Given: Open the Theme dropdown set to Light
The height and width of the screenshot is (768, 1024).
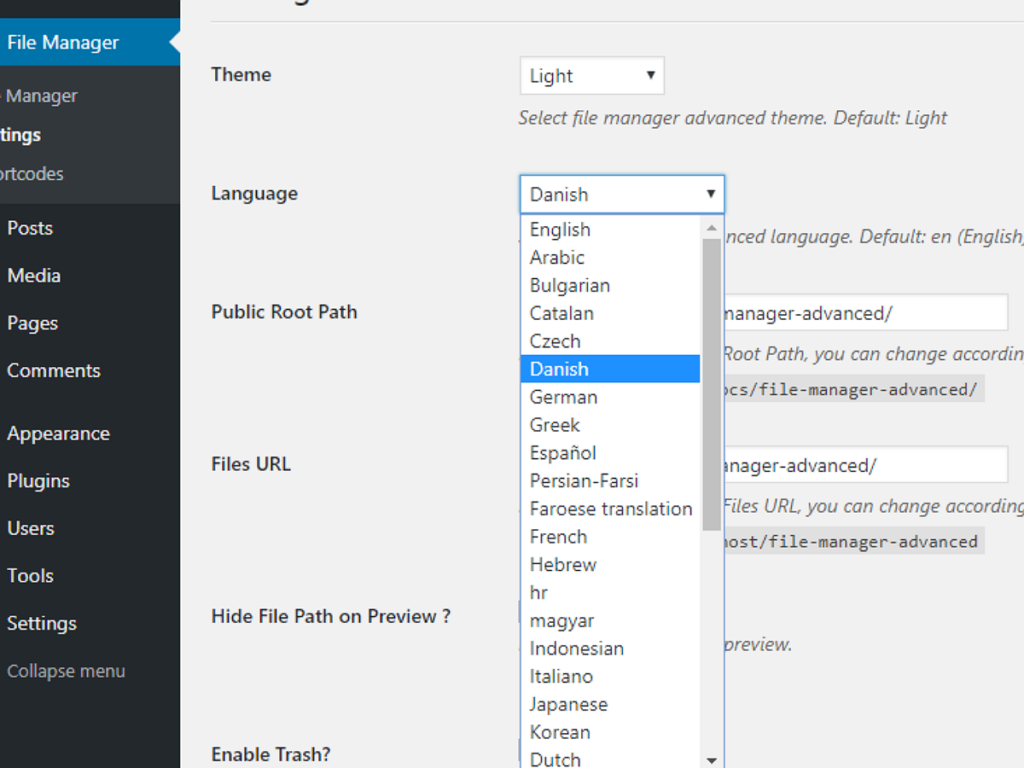Looking at the screenshot, I should pos(591,76).
